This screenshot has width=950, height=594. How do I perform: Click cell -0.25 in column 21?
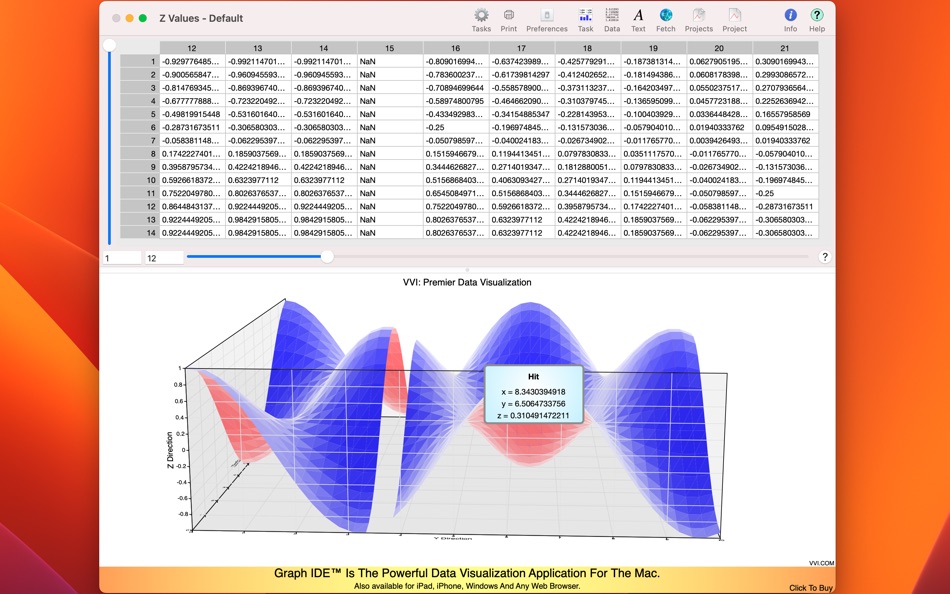point(785,193)
